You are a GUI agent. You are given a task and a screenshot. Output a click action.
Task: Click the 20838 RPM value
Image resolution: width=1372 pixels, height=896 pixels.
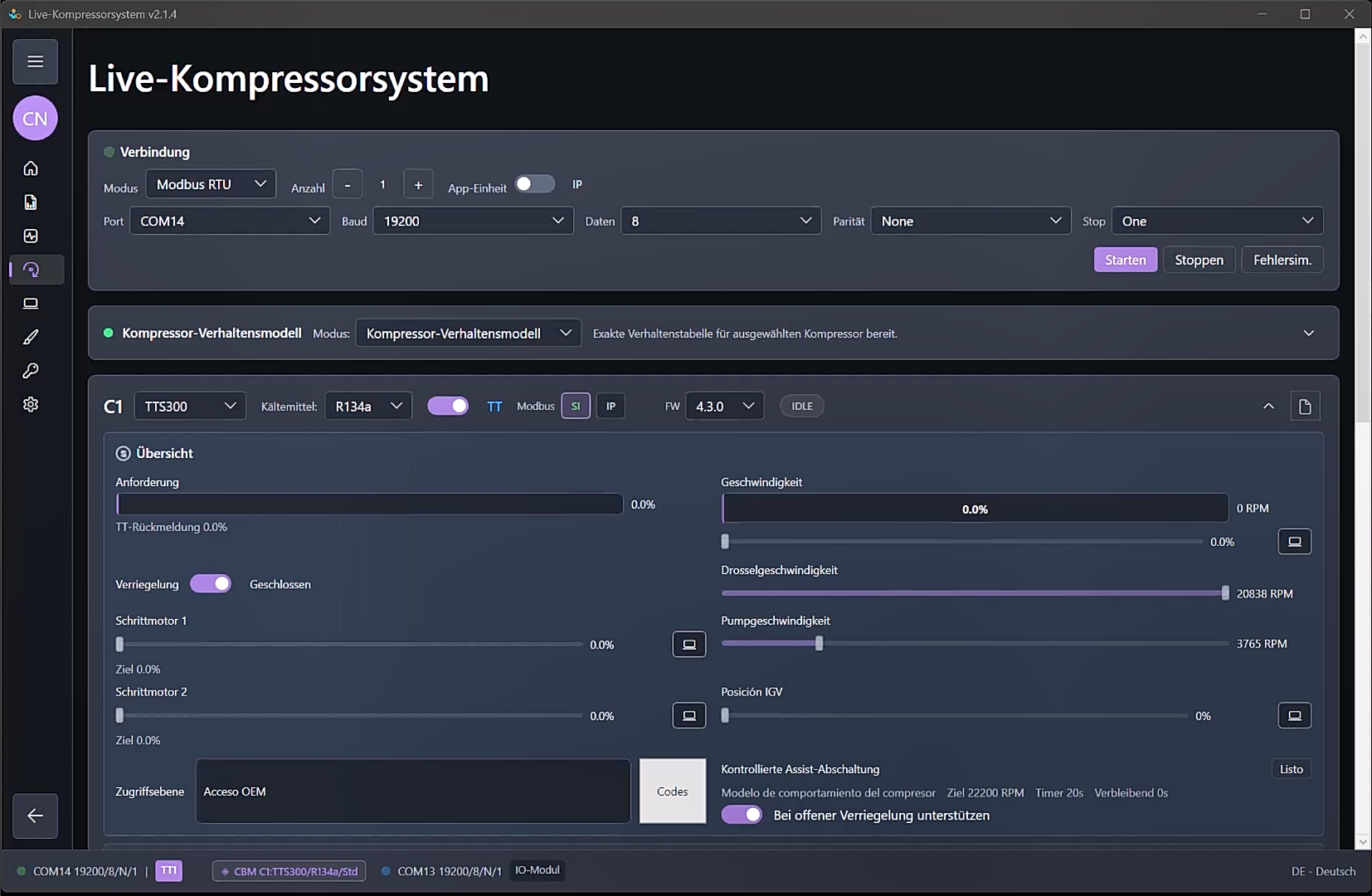click(1264, 594)
